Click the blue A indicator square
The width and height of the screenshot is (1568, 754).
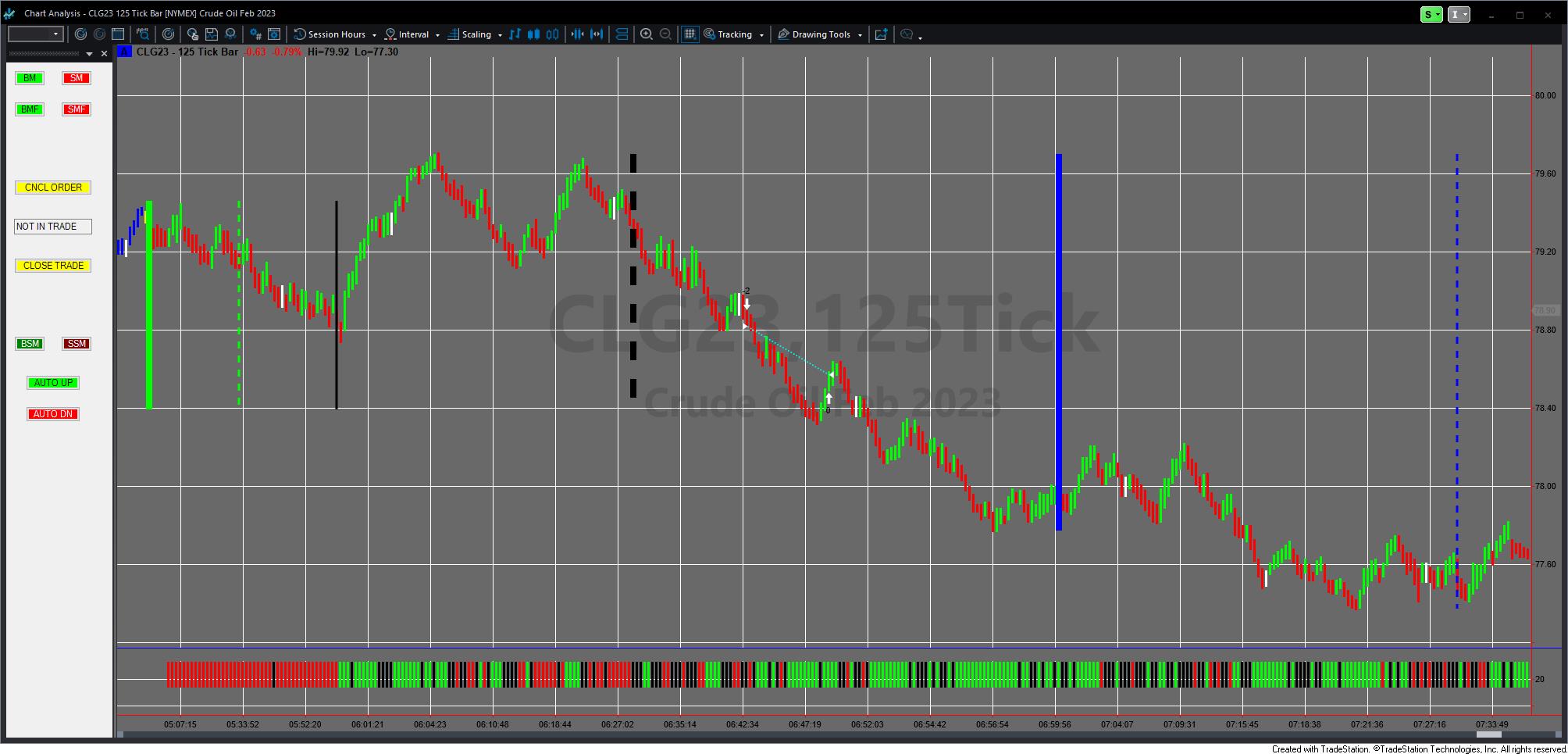coord(124,52)
